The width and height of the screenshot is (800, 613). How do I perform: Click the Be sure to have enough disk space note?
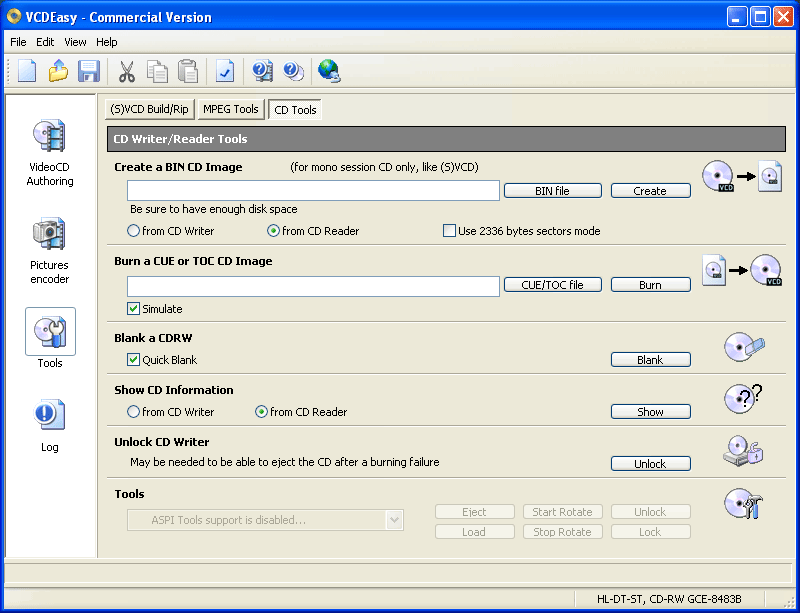click(214, 209)
